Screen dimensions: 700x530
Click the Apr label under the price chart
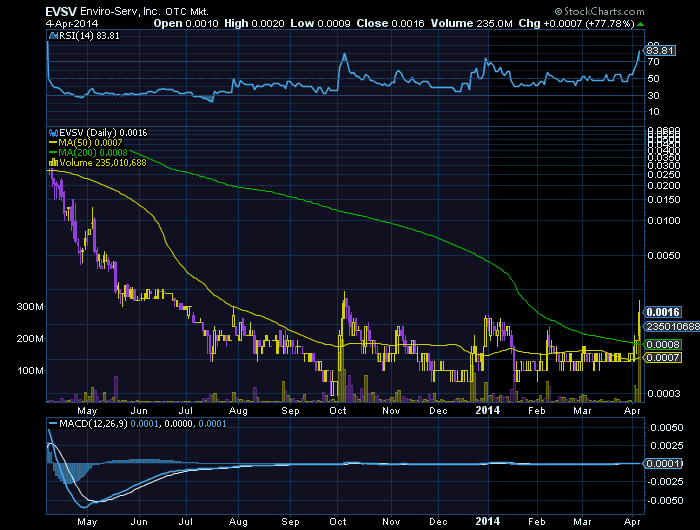point(632,411)
